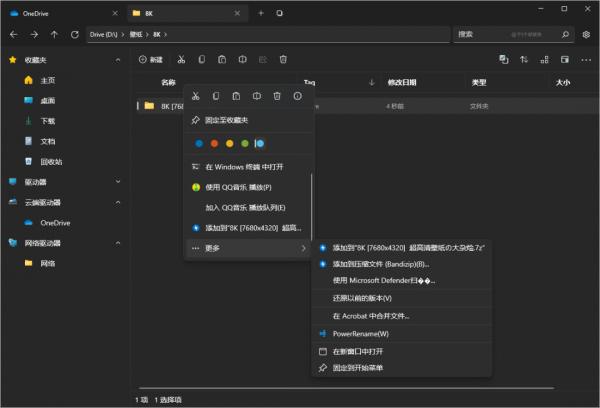Open settings gear in top right
This screenshot has width=600, height=408.
(586, 34)
